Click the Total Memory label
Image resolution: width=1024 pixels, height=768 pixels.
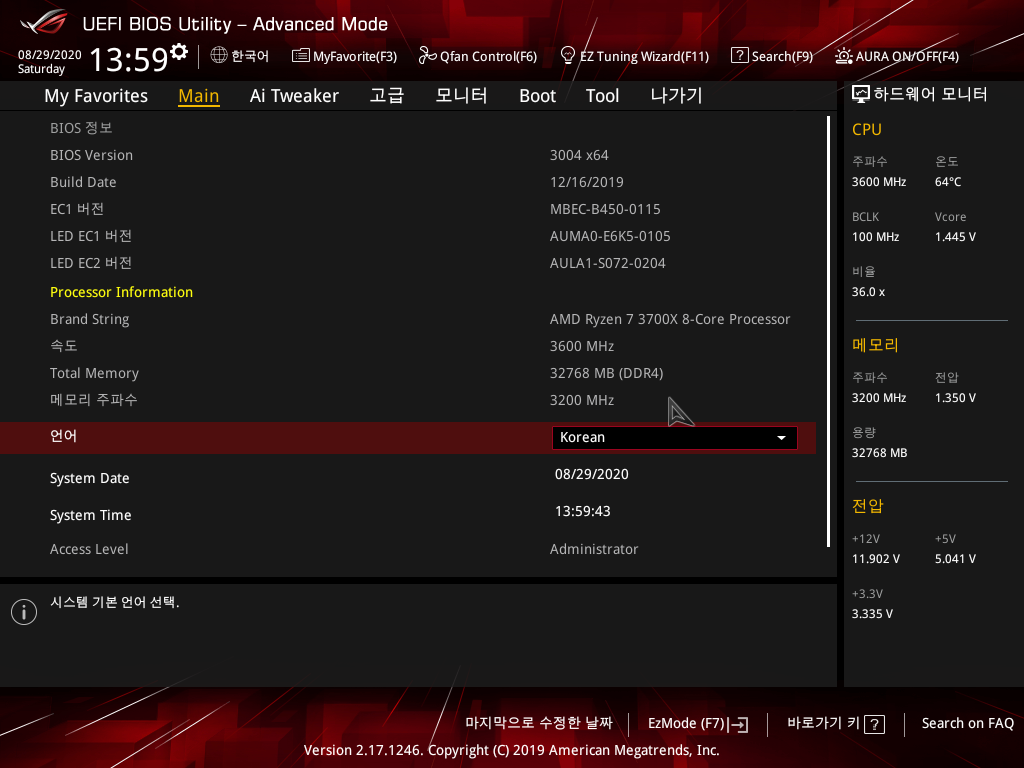(x=94, y=374)
